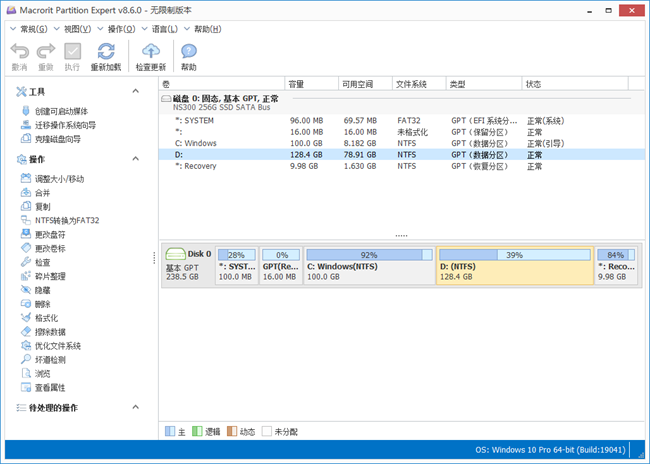Run Bad sector test (坏道检测)
Viewport: 650px width, 464px height.
tap(44, 360)
